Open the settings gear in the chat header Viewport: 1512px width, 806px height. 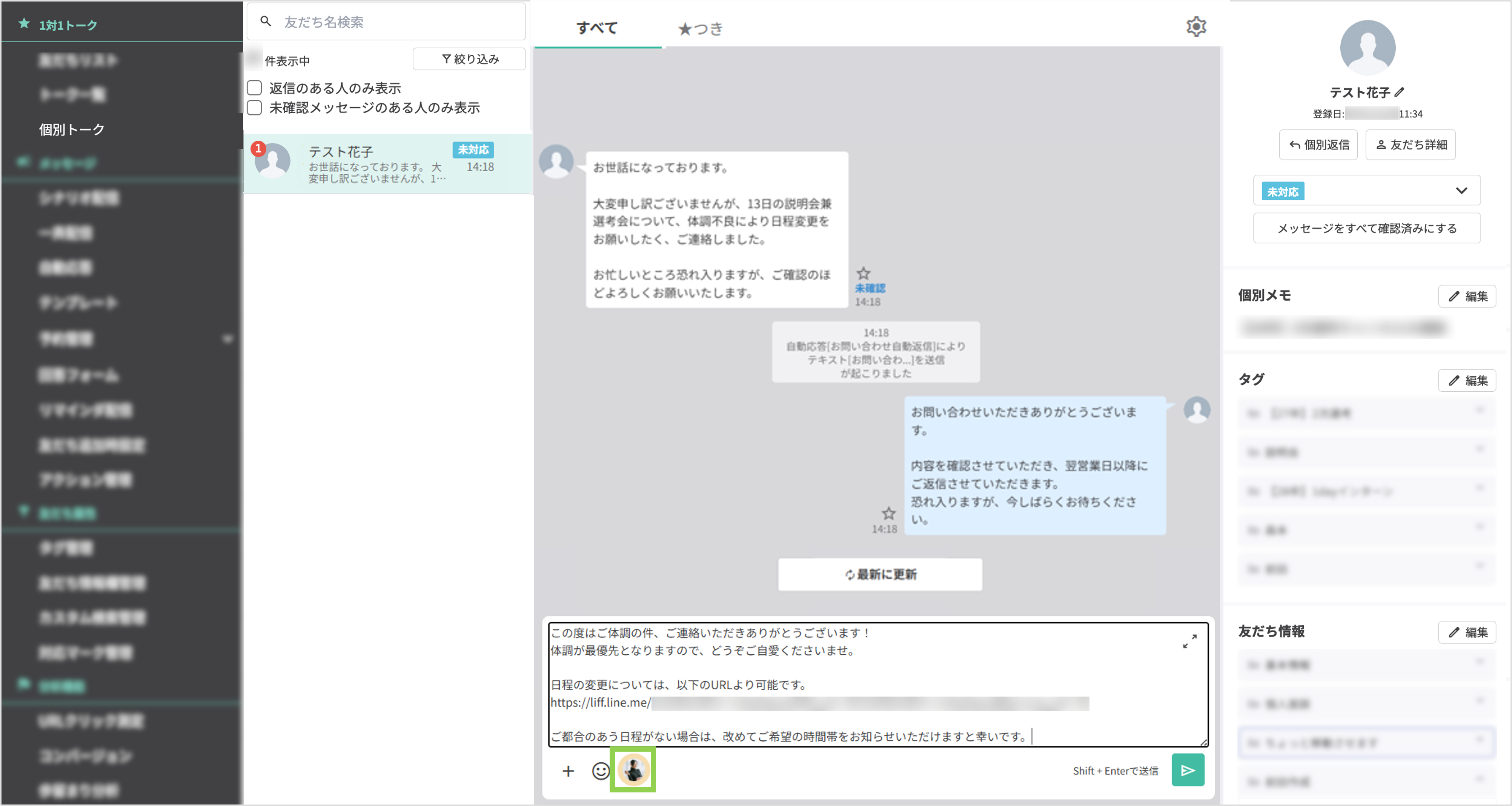click(x=1195, y=26)
